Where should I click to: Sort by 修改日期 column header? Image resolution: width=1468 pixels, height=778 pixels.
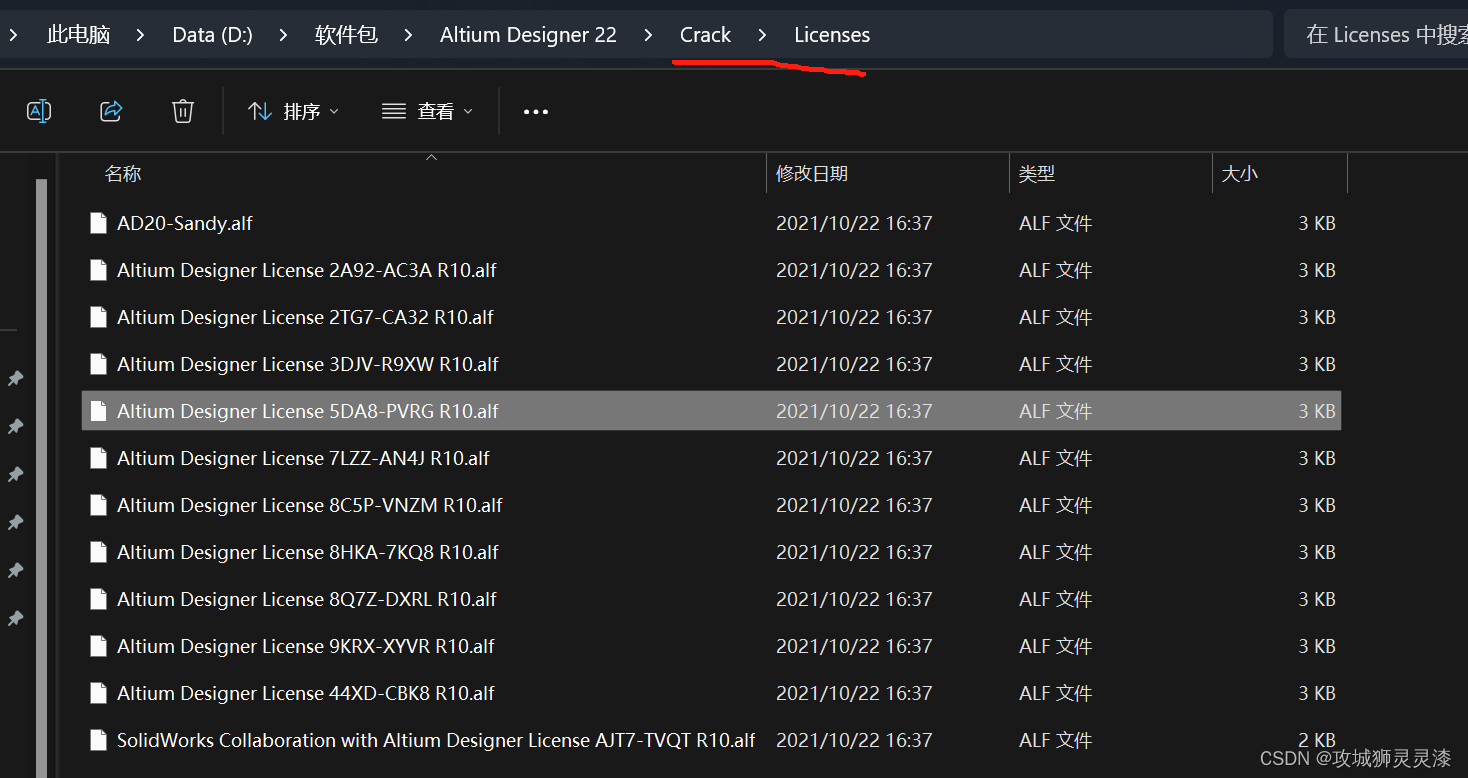[811, 174]
